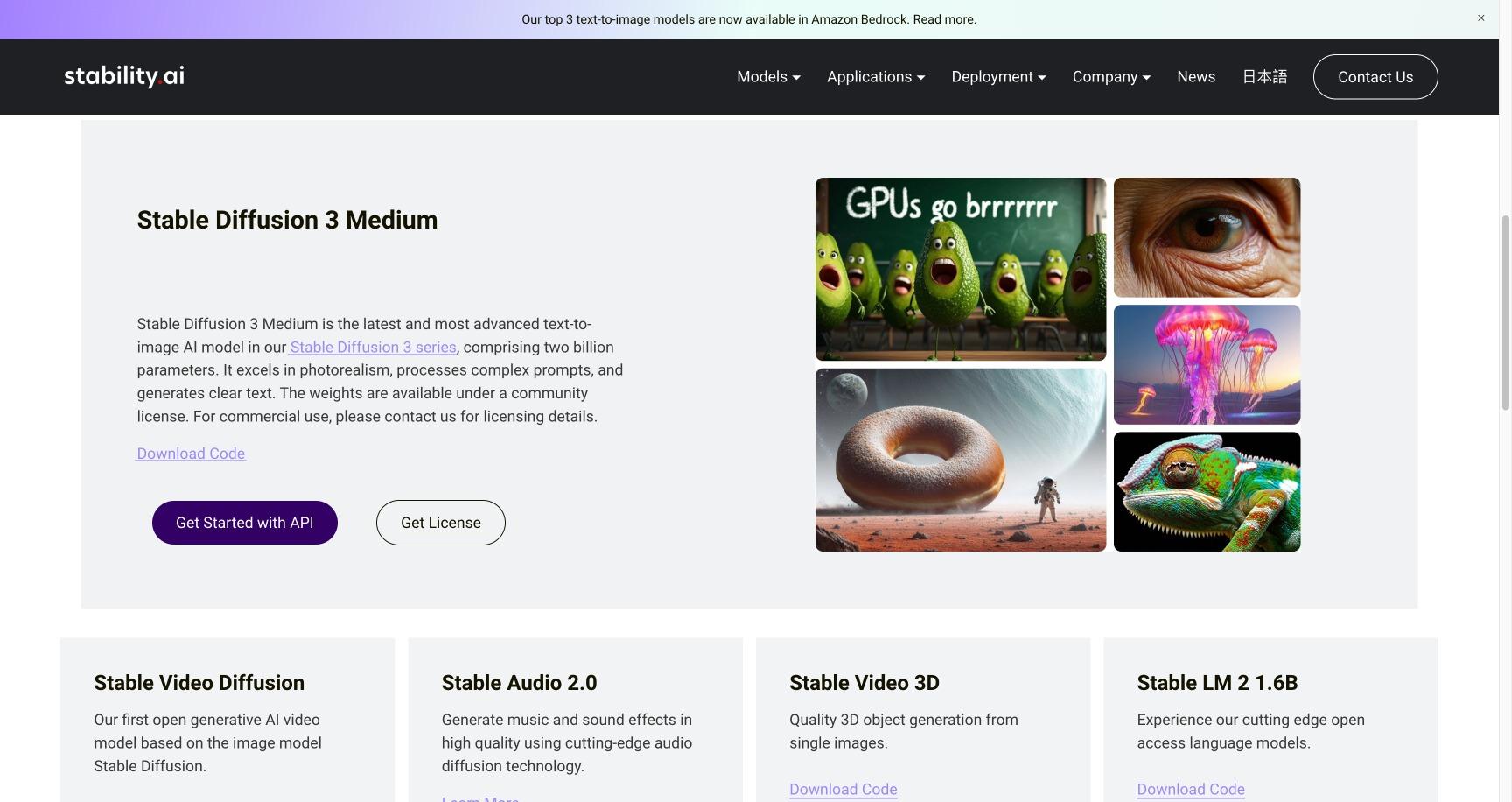Click Download Code under Stable LM 2 1.6B
Viewport: 1512px width, 802px height.
pyautogui.click(x=1191, y=789)
